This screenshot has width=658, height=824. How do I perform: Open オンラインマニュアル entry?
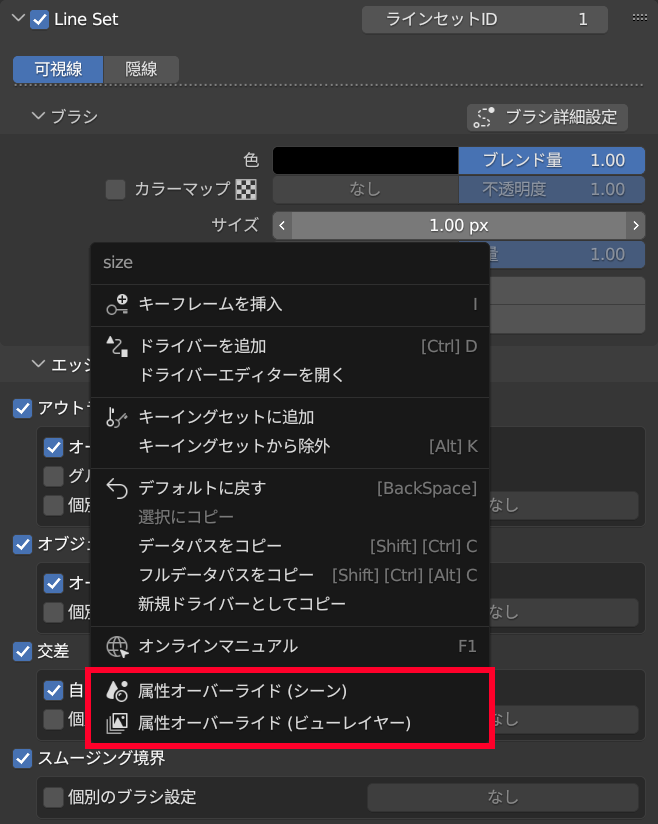click(290, 646)
